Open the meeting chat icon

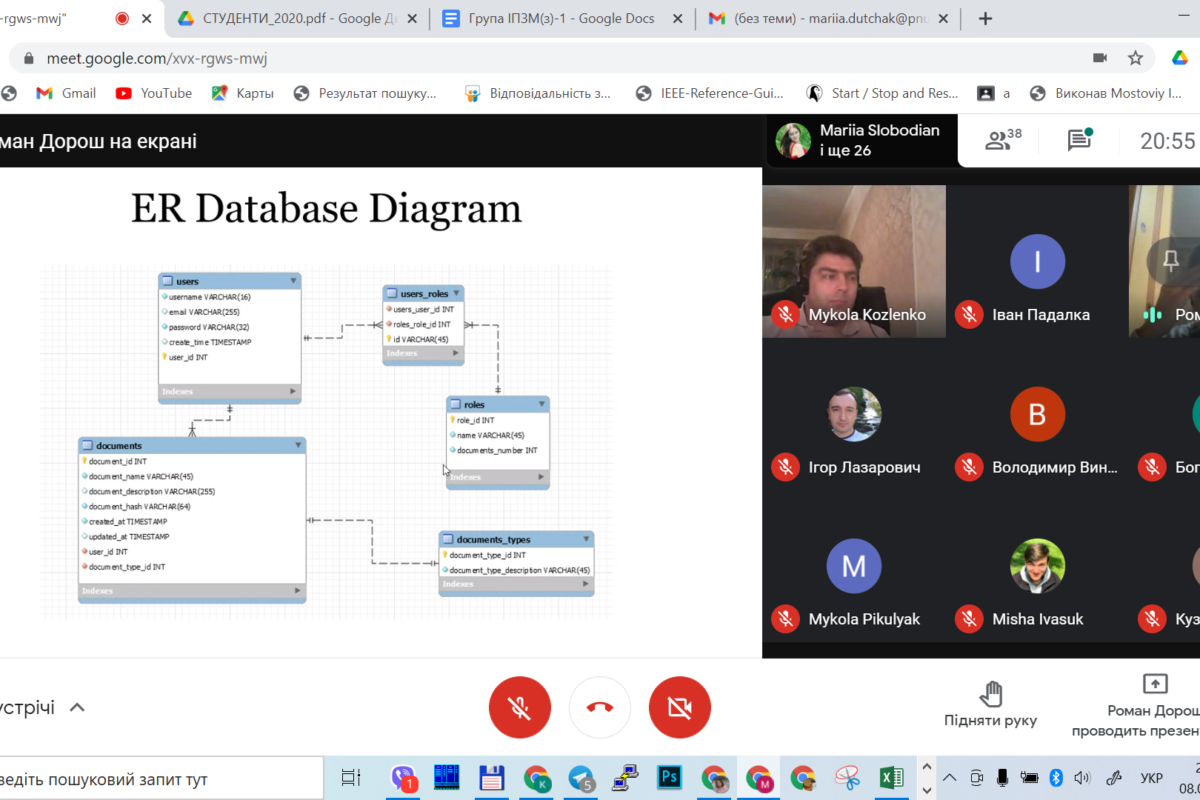pos(1079,140)
